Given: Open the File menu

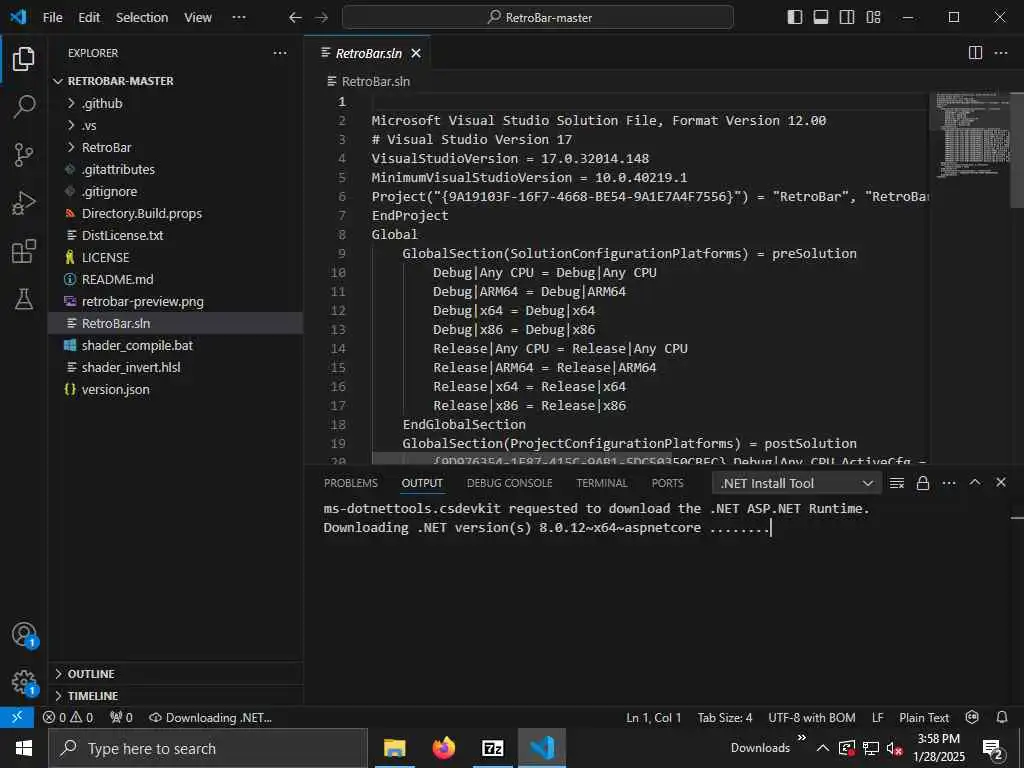Looking at the screenshot, I should pos(53,18).
